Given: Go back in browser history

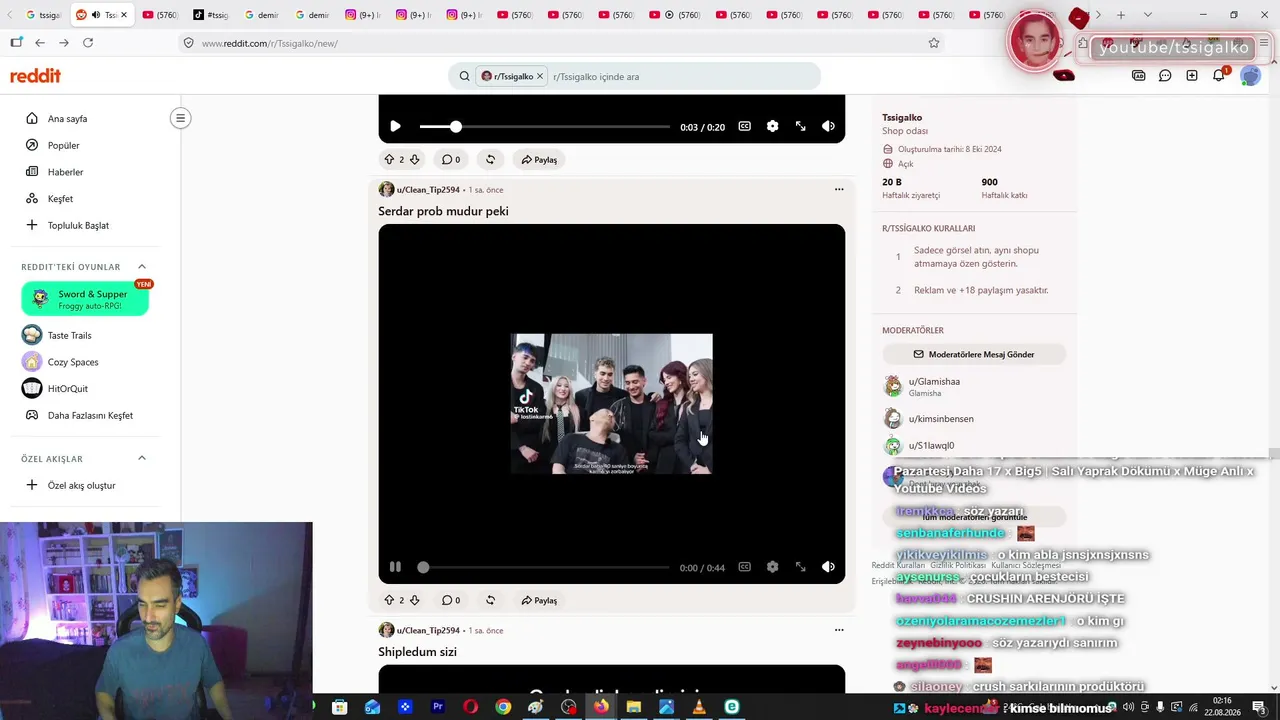Looking at the screenshot, I should [40, 43].
